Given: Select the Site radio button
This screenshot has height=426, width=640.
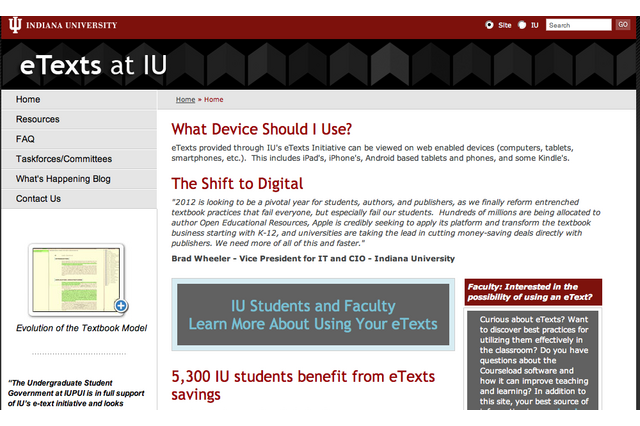Looking at the screenshot, I should 489,25.
